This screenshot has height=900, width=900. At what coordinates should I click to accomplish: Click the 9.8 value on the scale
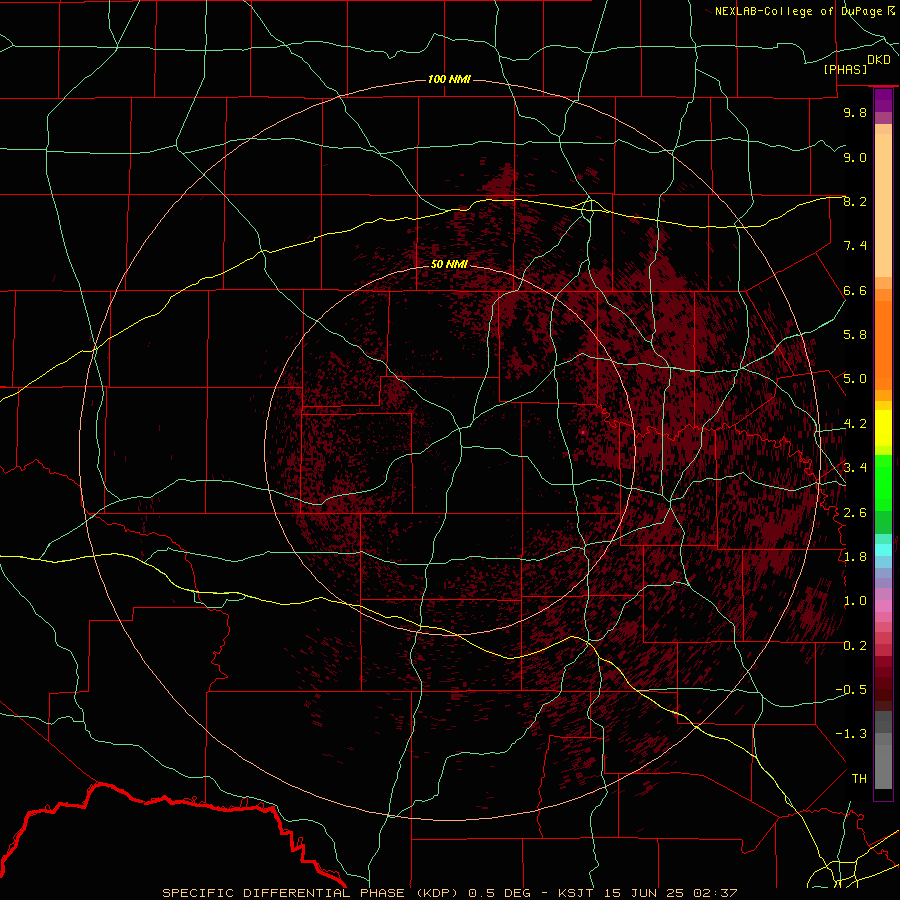pos(855,112)
